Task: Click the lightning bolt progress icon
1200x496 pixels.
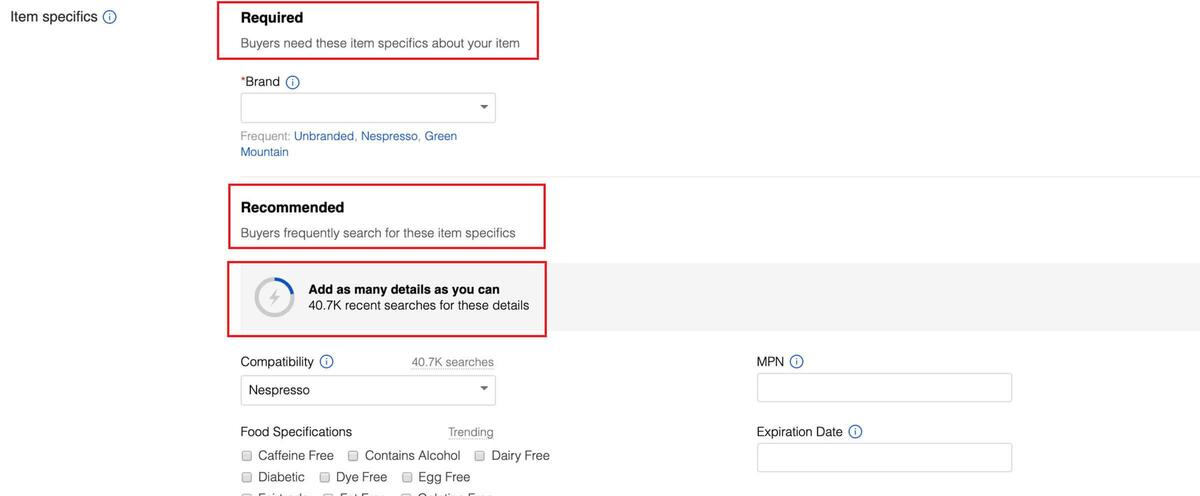Action: point(274,297)
